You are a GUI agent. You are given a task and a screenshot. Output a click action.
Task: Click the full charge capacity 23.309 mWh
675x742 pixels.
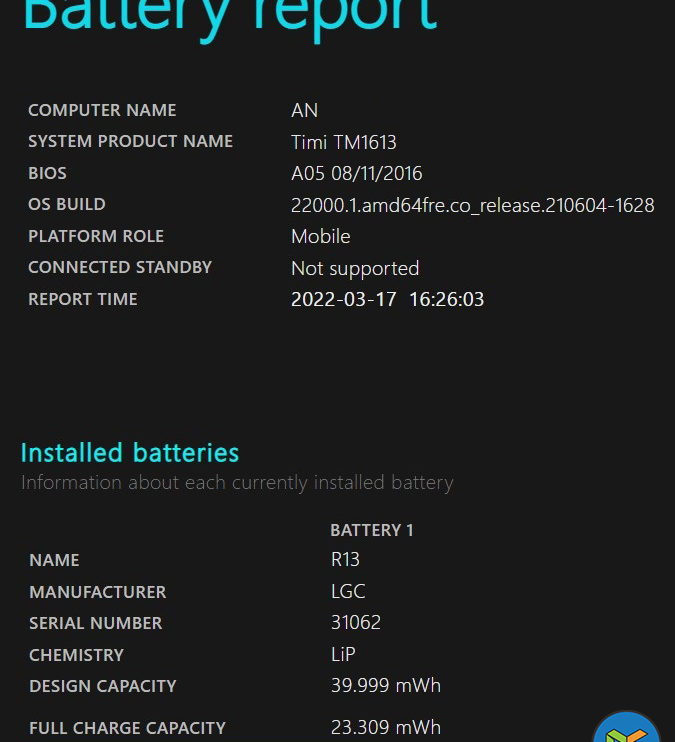[x=385, y=728]
